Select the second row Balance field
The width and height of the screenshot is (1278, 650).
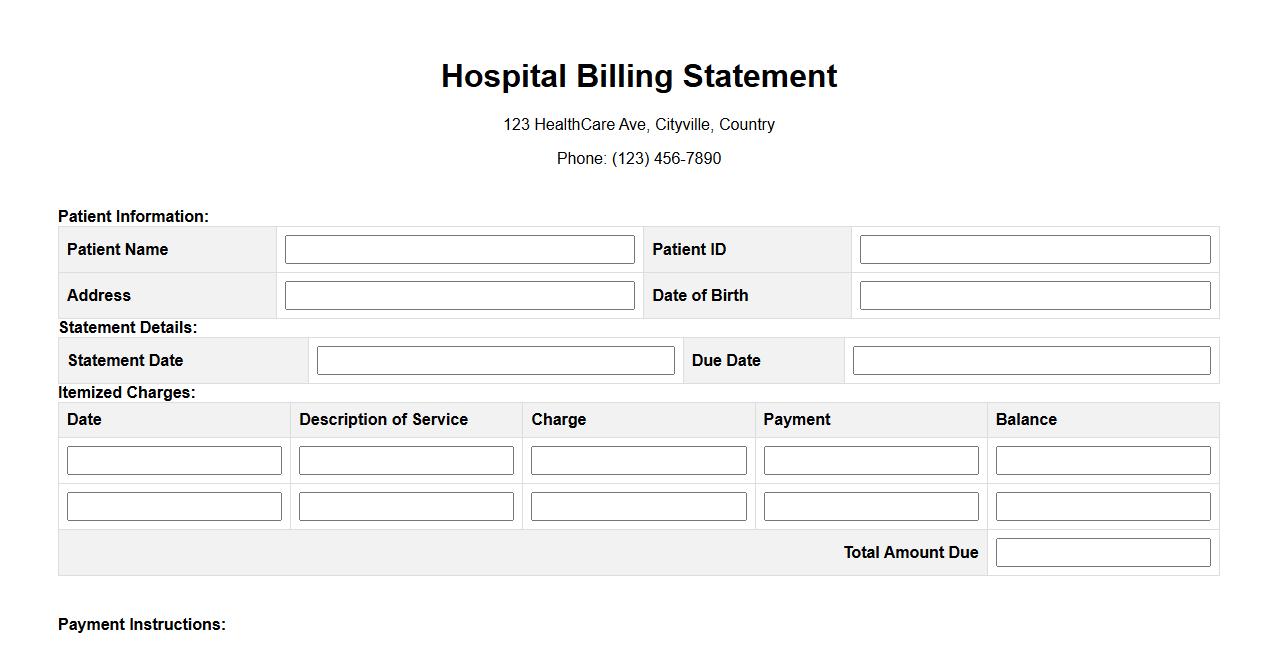click(1103, 507)
